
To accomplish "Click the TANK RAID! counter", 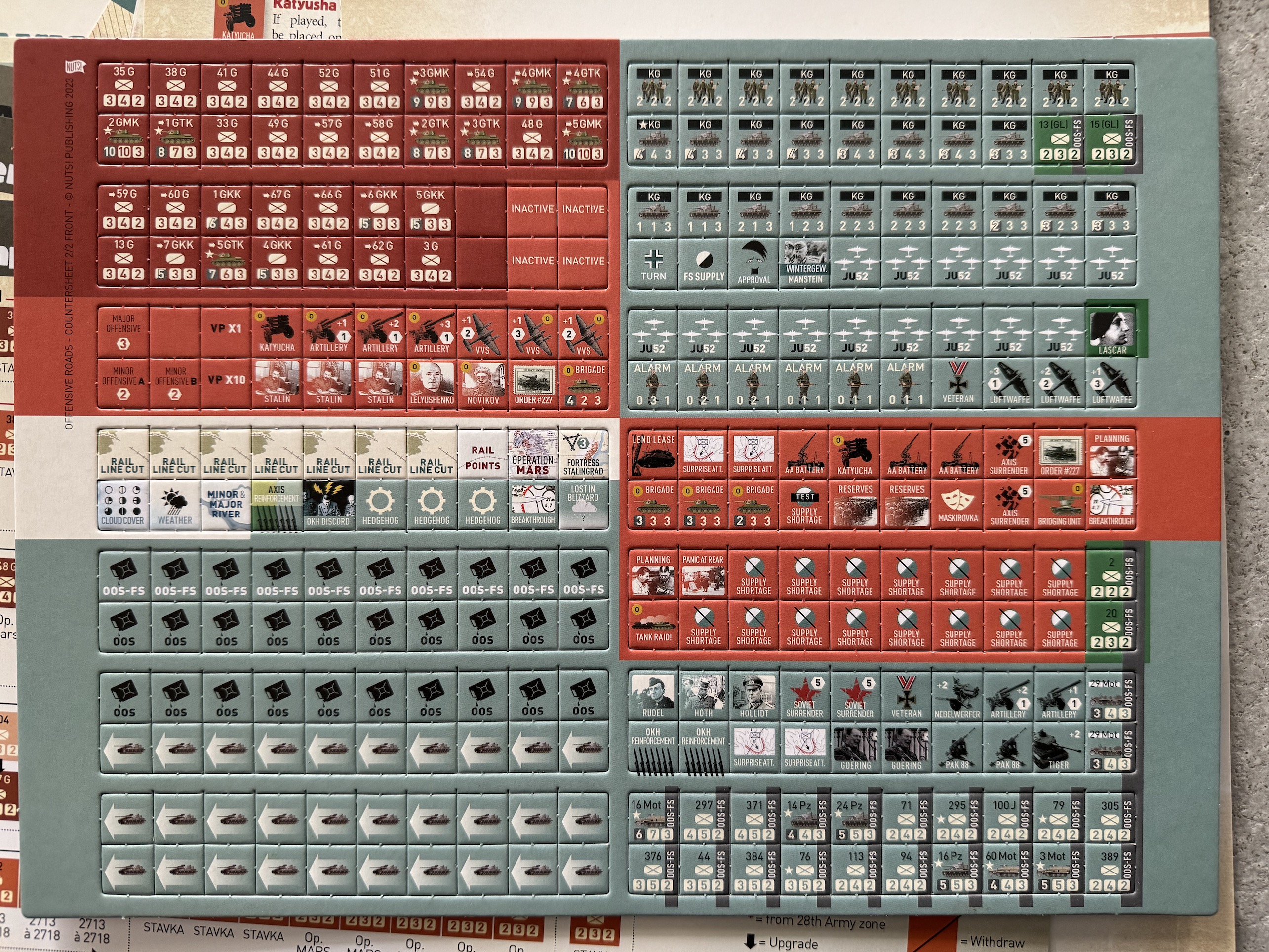I will (653, 625).
